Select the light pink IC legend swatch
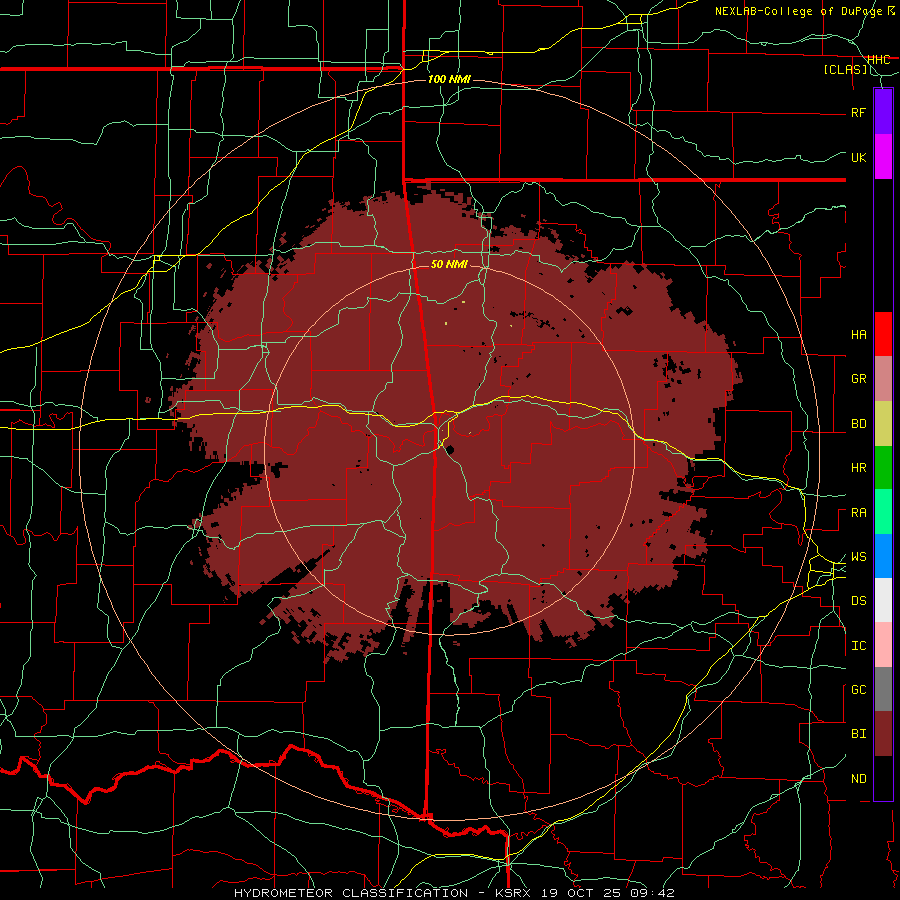Screen dimensions: 900x900 [x=883, y=645]
